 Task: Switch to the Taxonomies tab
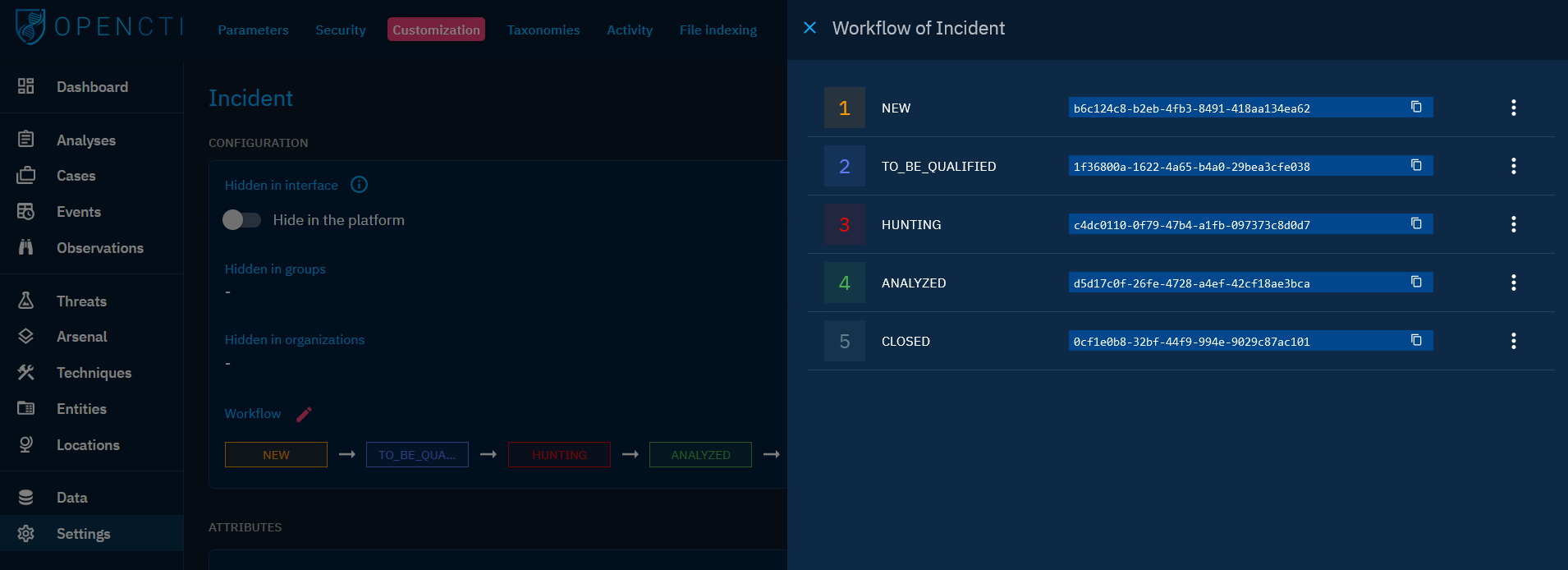(543, 30)
